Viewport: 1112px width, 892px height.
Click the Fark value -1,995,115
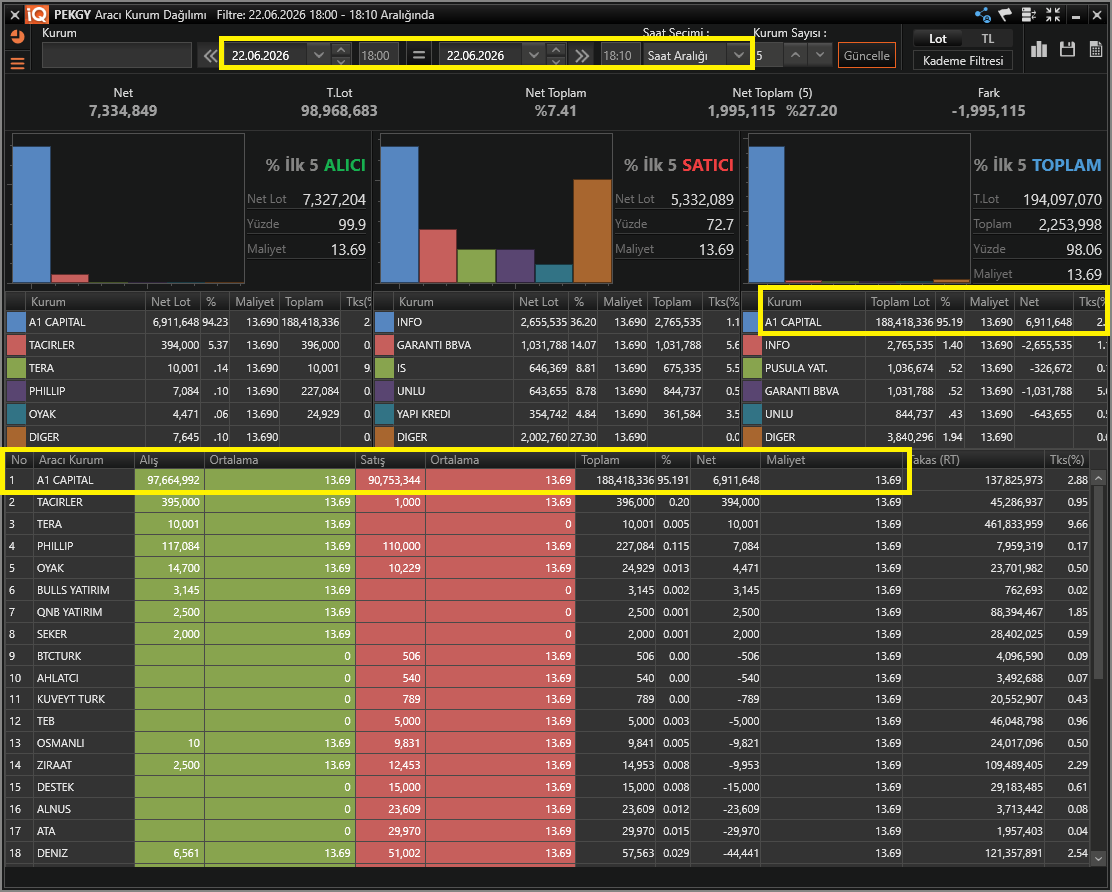(x=988, y=111)
